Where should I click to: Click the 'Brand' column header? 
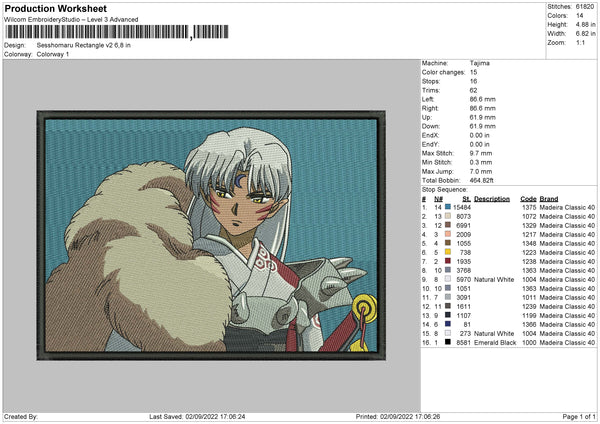click(549, 199)
